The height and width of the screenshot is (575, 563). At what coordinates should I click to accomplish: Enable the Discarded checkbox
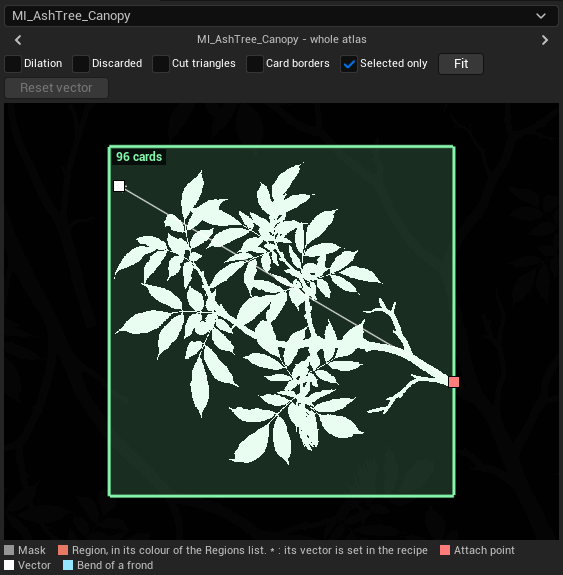(81, 64)
